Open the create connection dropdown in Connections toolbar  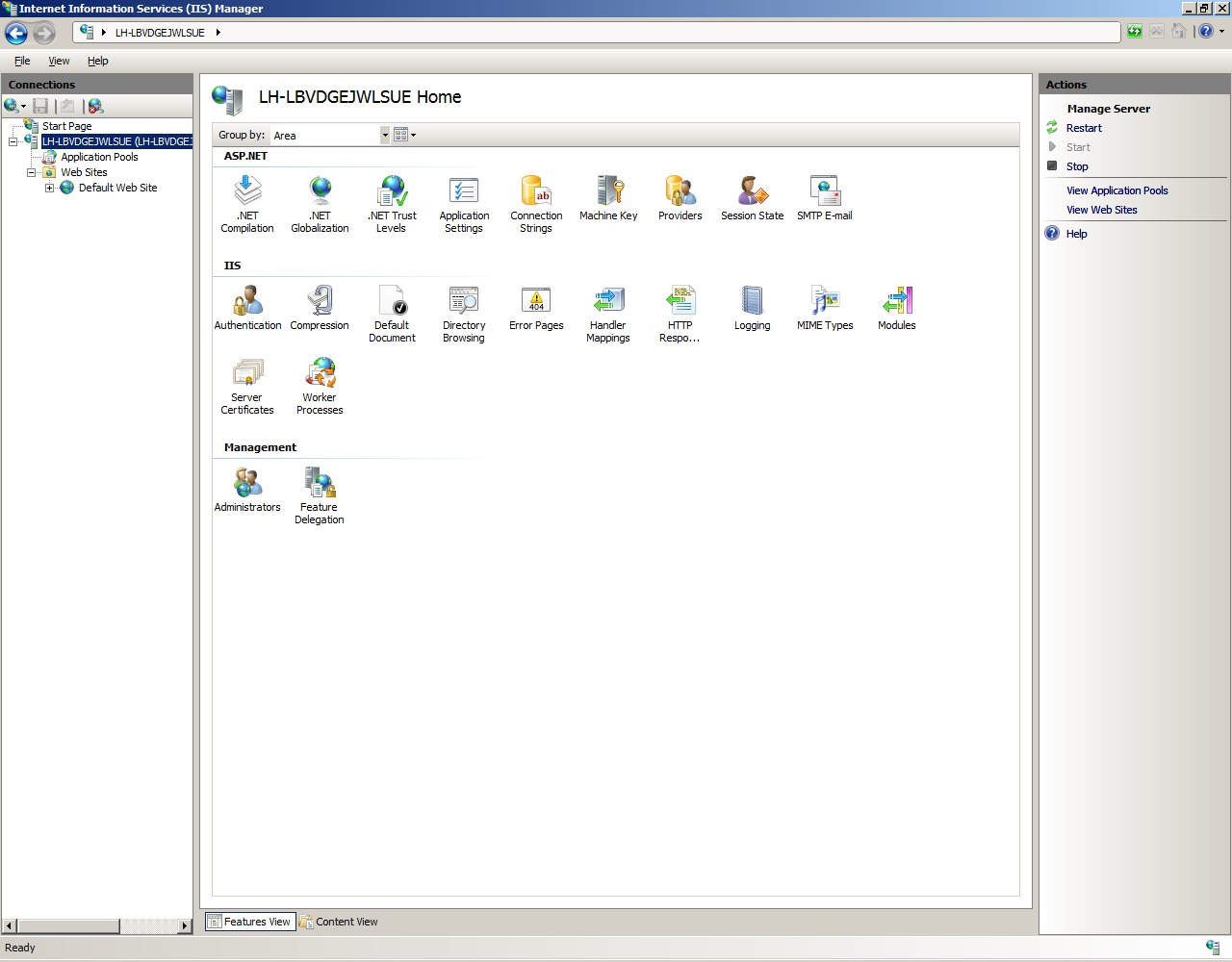point(15,106)
